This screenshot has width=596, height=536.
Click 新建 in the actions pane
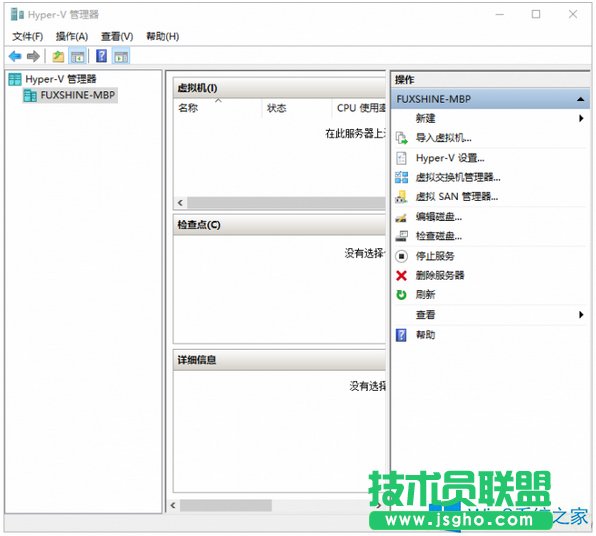(x=425, y=118)
